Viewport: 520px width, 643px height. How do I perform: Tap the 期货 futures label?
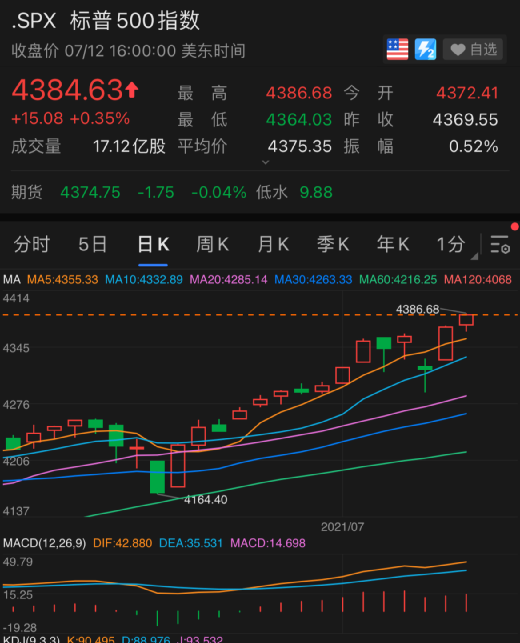(27, 192)
